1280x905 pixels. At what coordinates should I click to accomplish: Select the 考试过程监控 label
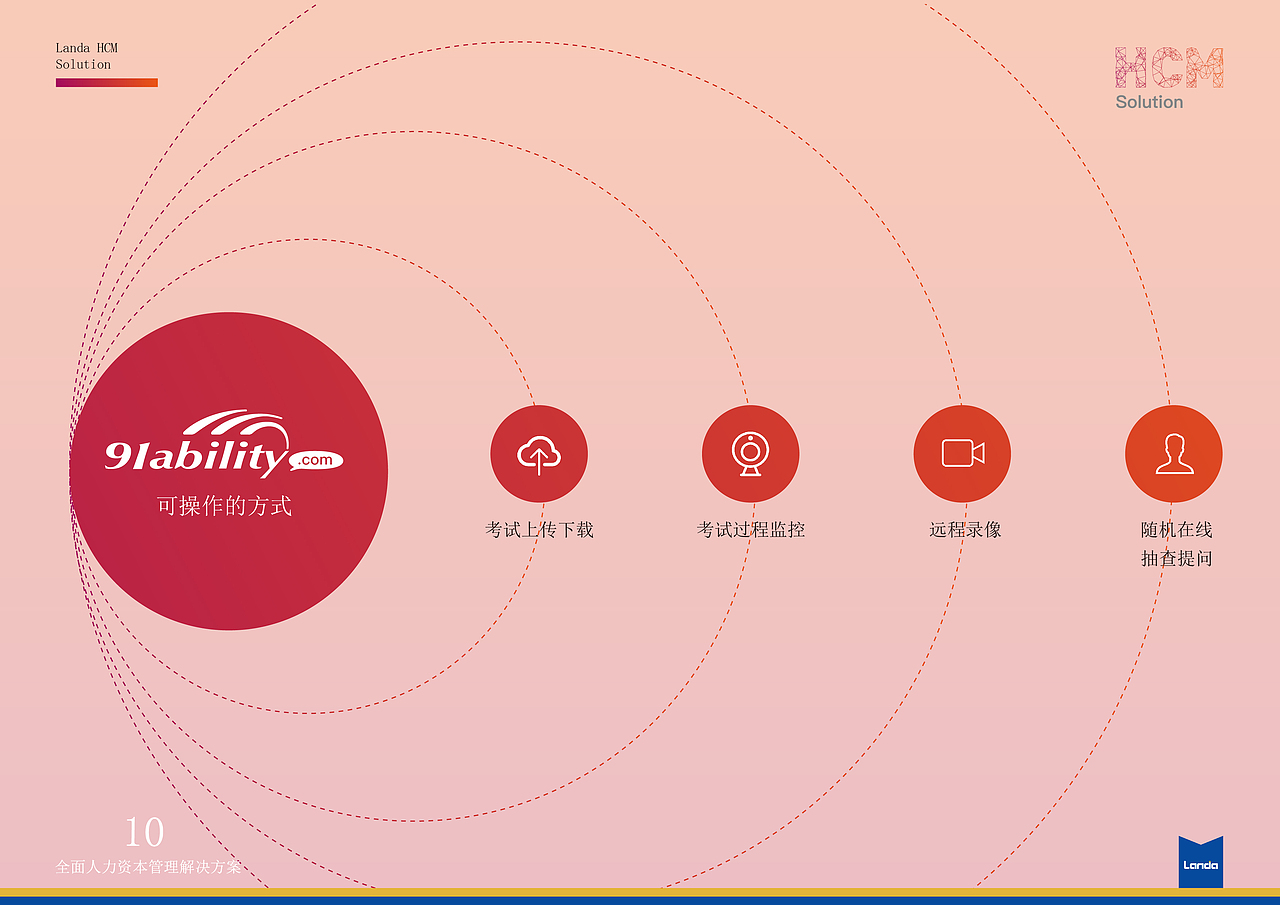tap(750, 530)
